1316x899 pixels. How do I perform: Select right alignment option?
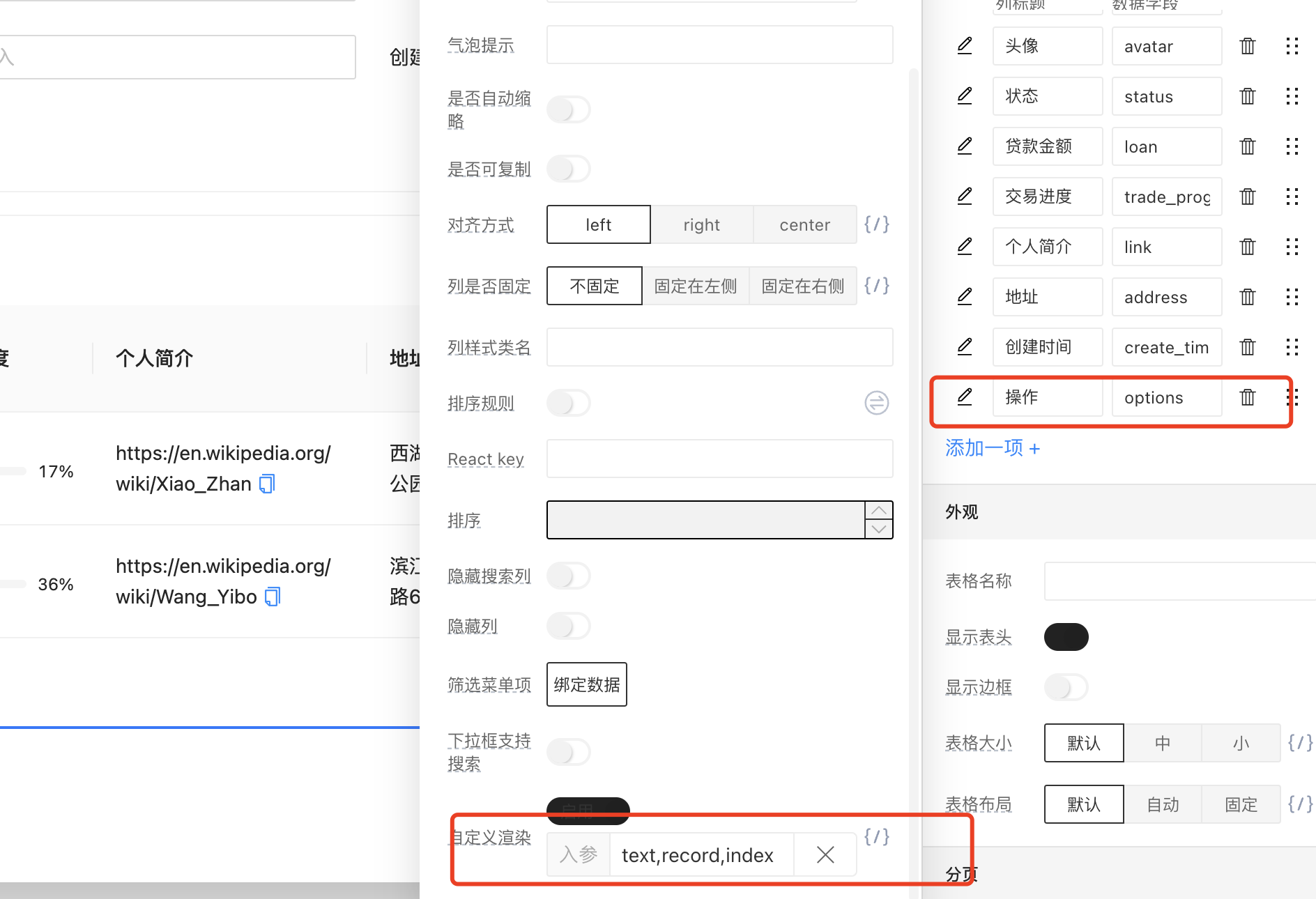tap(702, 224)
